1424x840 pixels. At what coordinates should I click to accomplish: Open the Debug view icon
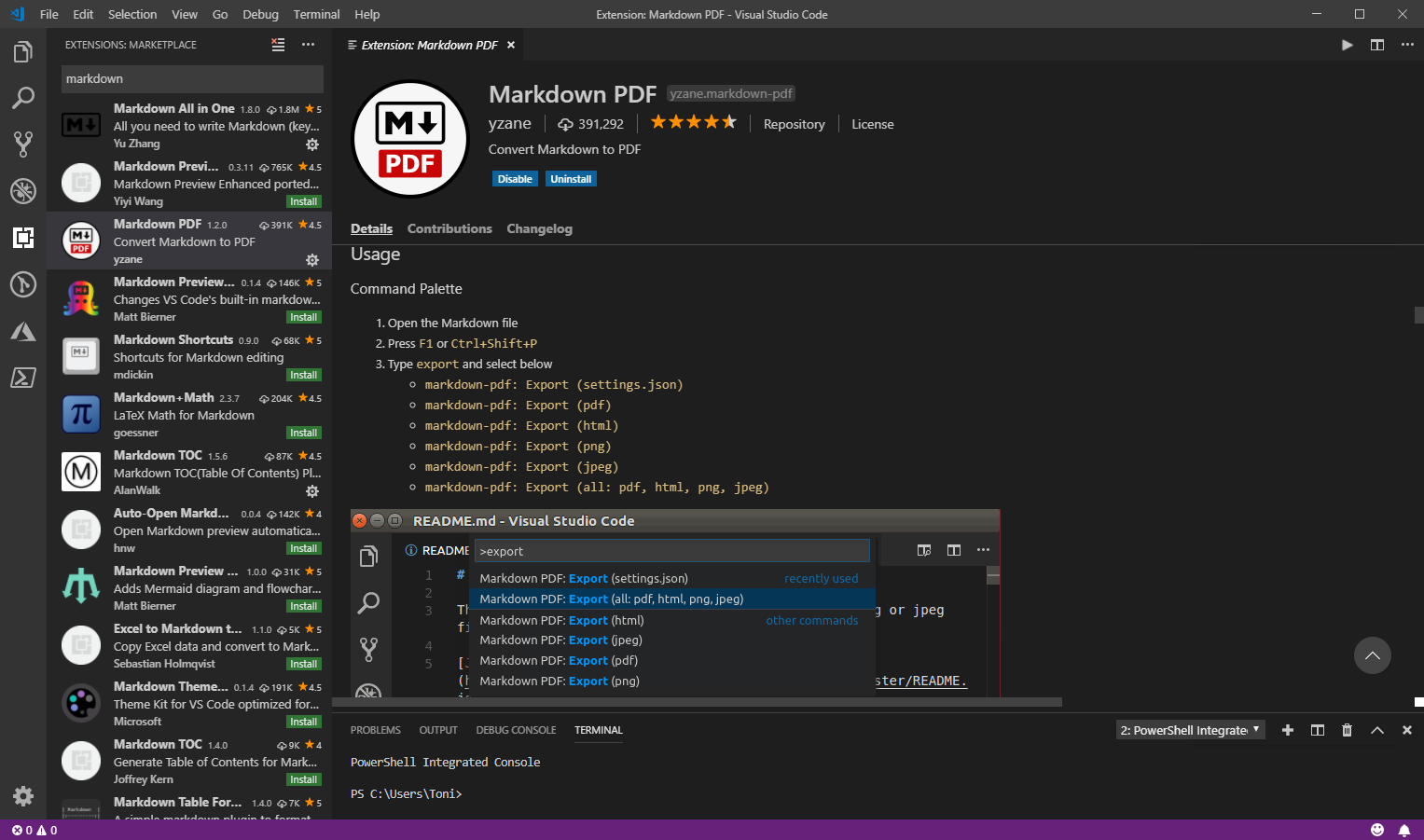click(x=23, y=191)
